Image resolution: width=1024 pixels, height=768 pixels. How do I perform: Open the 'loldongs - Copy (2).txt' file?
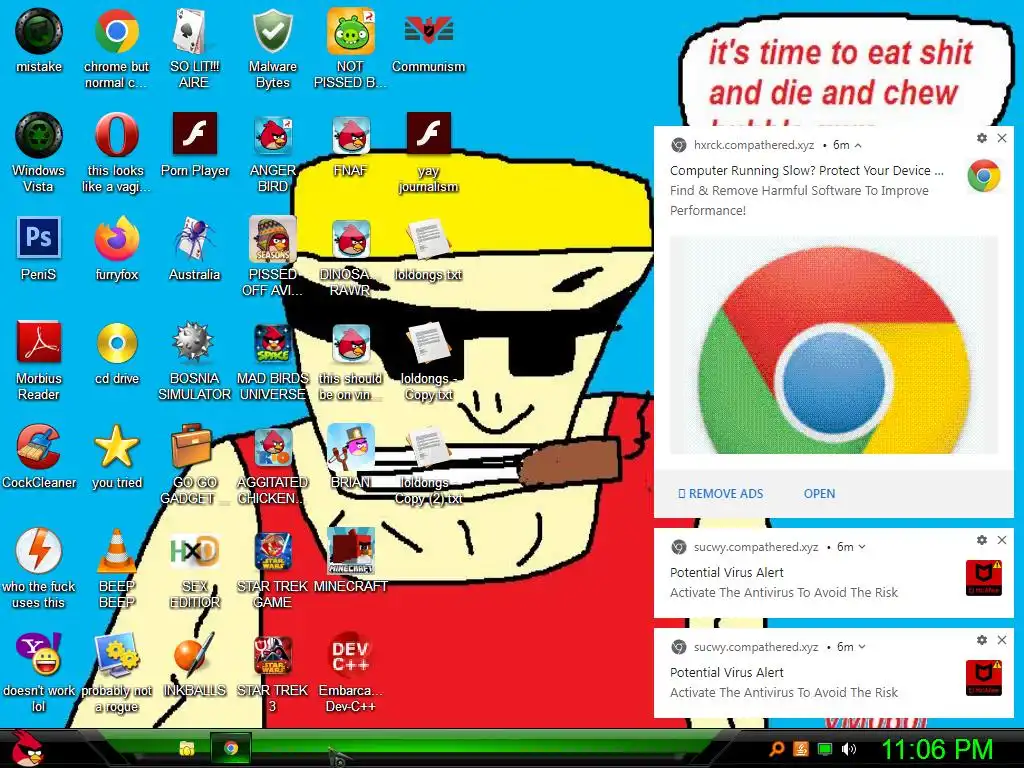[x=428, y=447]
